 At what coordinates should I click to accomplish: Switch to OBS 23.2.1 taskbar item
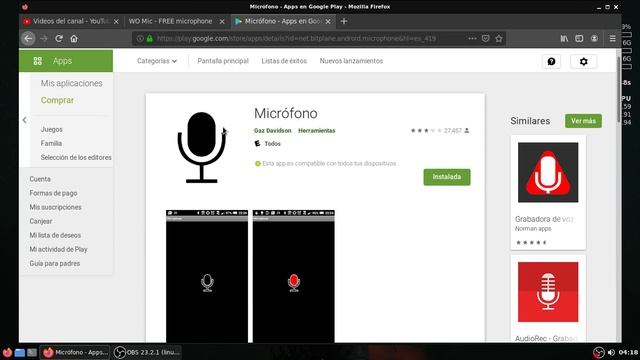pos(147,352)
